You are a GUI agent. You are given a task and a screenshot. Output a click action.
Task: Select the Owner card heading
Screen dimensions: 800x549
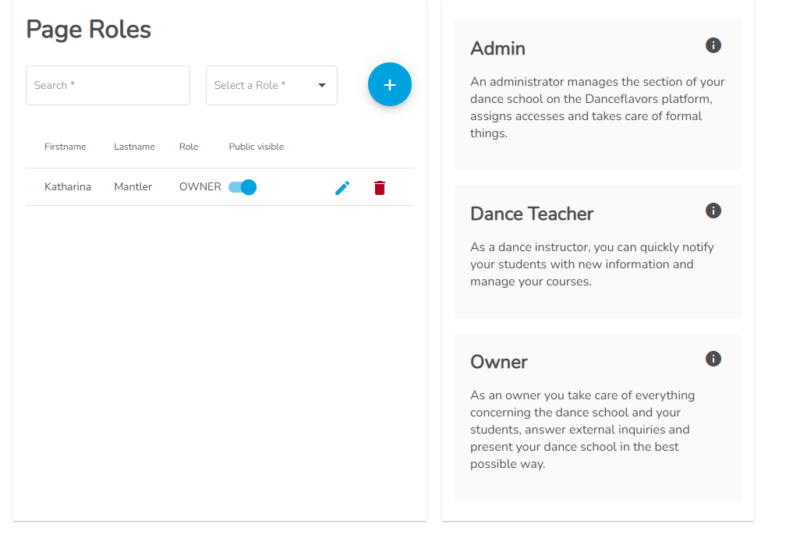(499, 362)
